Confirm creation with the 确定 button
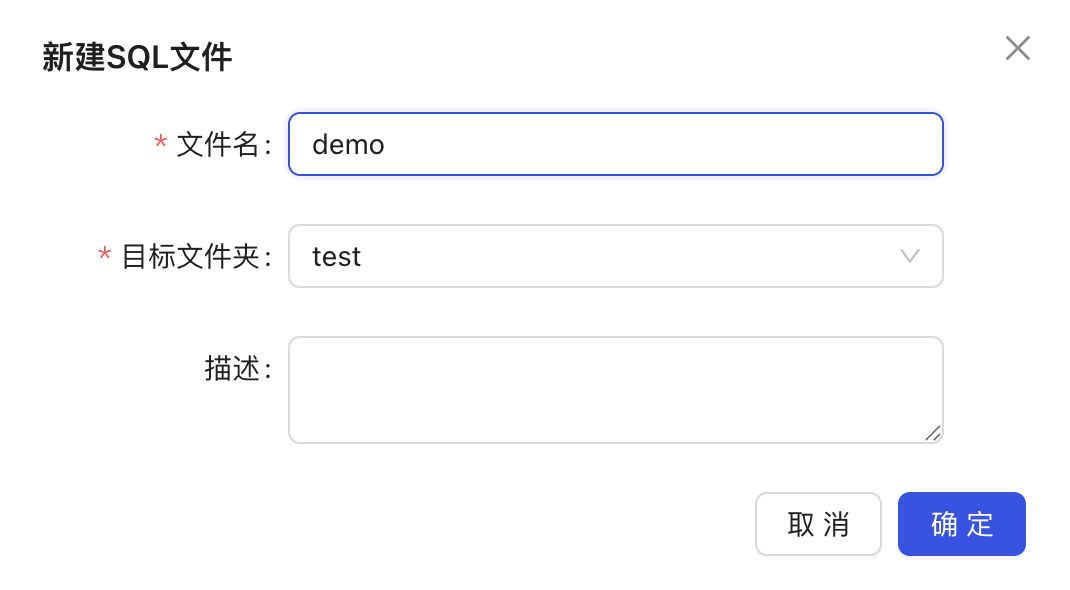1070x590 pixels. coord(961,524)
